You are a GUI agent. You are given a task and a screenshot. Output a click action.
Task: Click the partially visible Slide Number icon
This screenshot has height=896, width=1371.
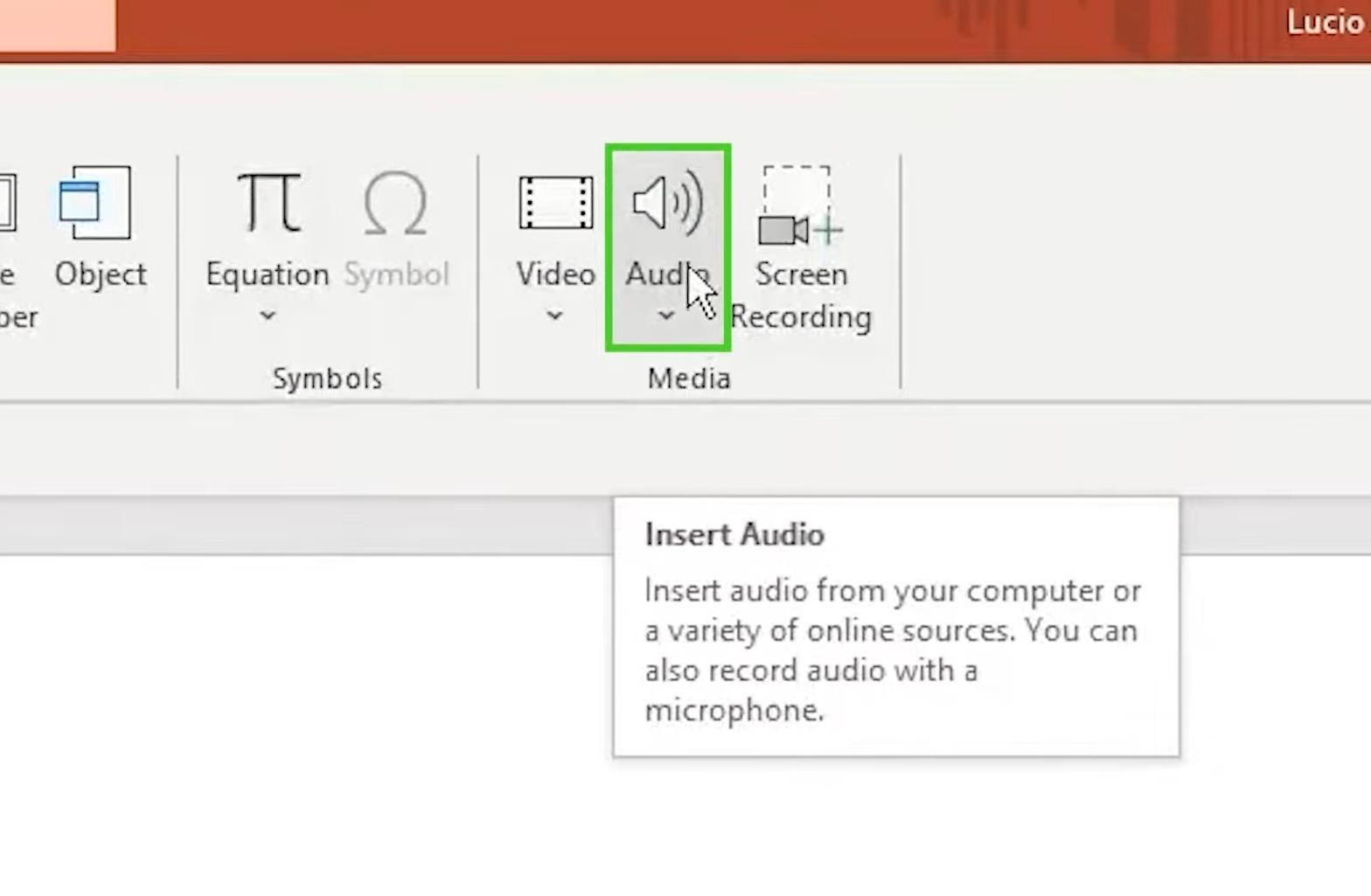(x=7, y=203)
